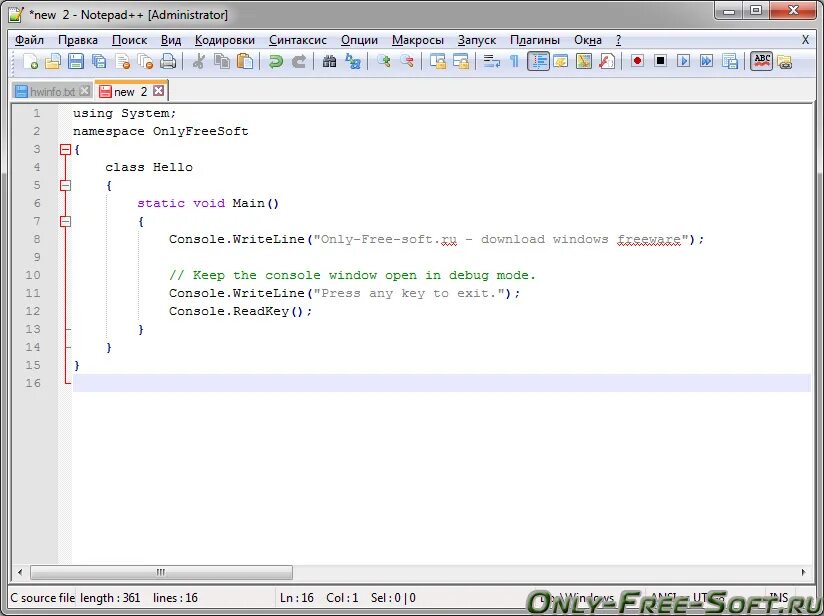Toggle show all characters pilcrow icon
Image resolution: width=824 pixels, height=616 pixels.
point(514,61)
